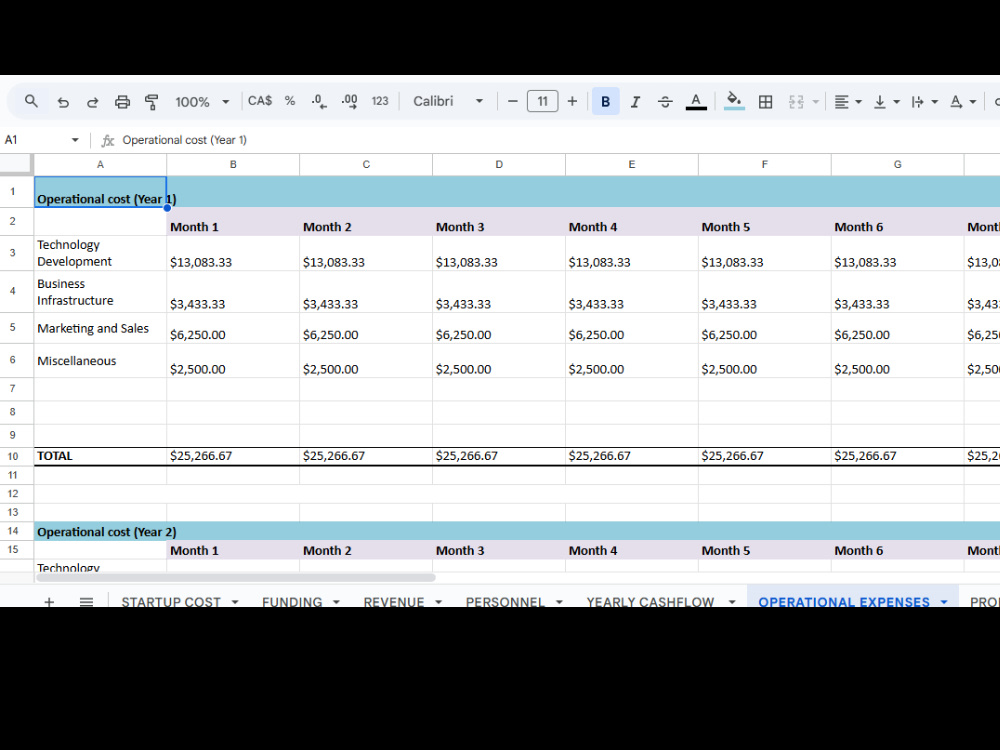
Task: Open the fill color picker
Action: tap(734, 101)
